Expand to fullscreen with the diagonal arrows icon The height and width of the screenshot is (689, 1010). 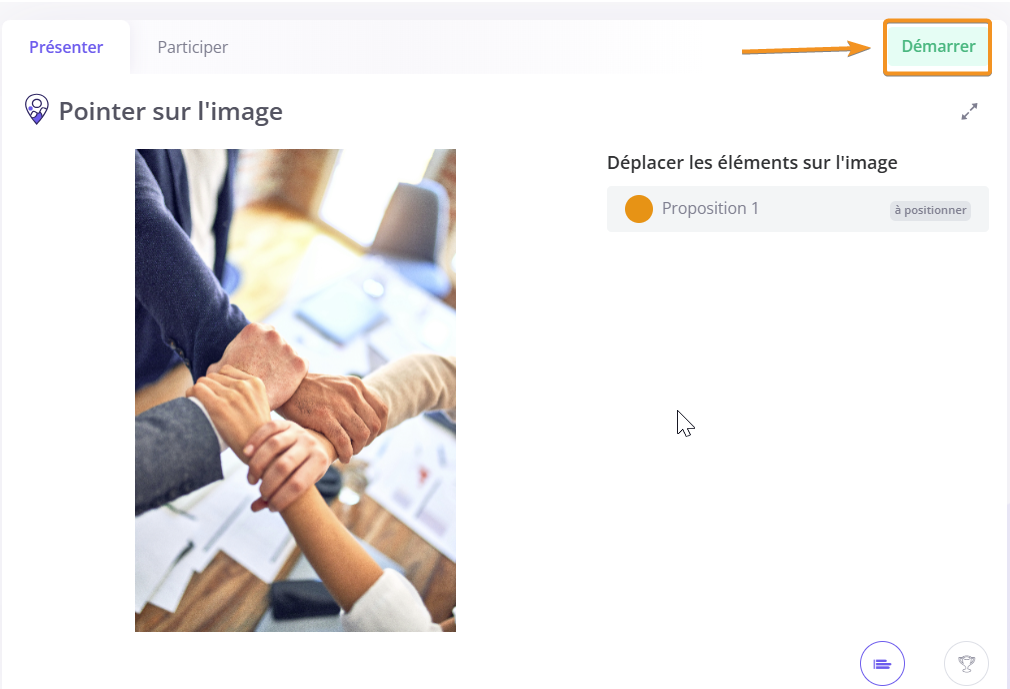click(x=969, y=111)
